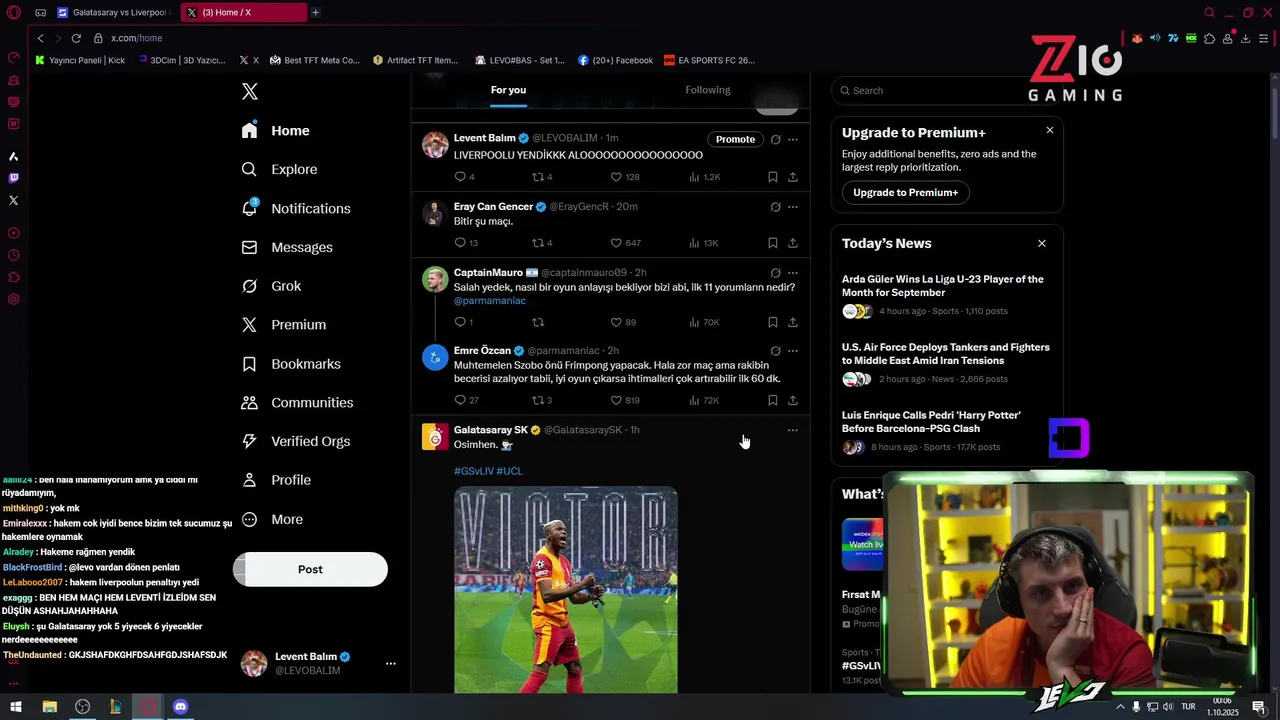The width and height of the screenshot is (1280, 720).
Task: Open U.S. Air Force tankers news item
Action: (x=946, y=363)
